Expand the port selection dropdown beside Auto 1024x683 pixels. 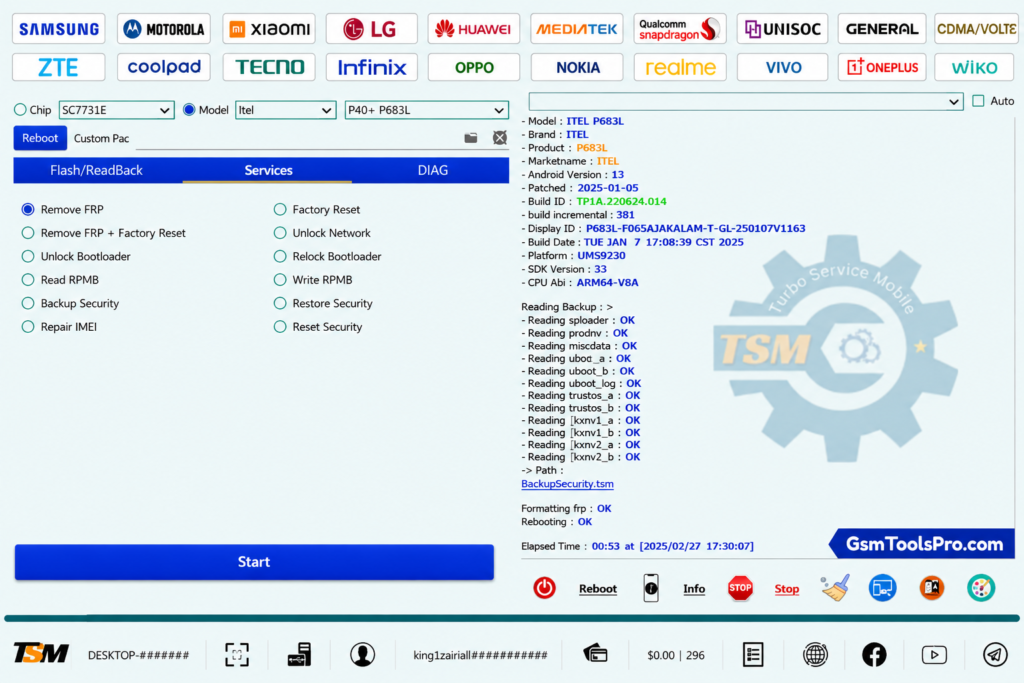coord(746,101)
